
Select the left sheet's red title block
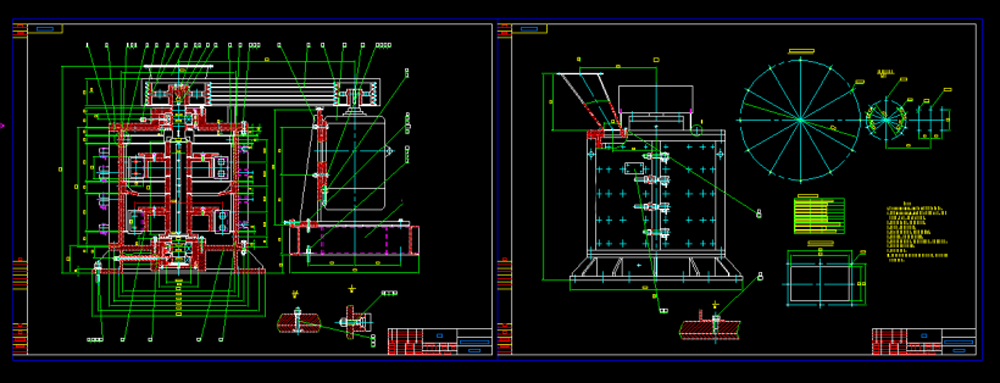click(x=440, y=342)
